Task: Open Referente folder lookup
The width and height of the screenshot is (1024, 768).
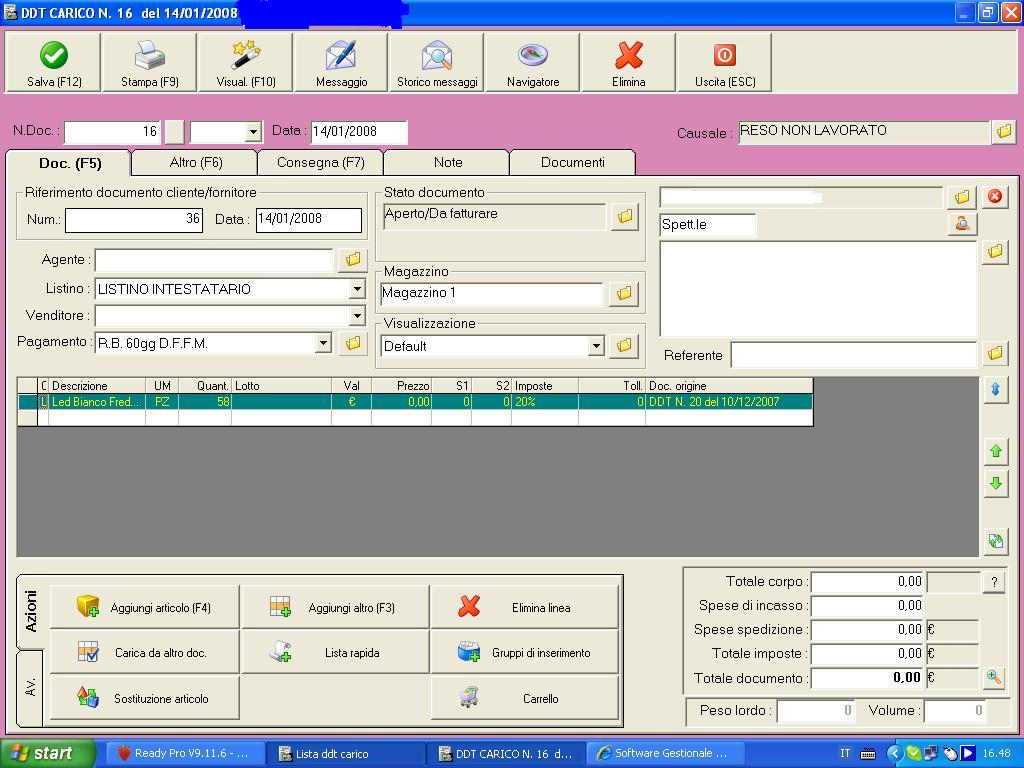Action: (995, 354)
